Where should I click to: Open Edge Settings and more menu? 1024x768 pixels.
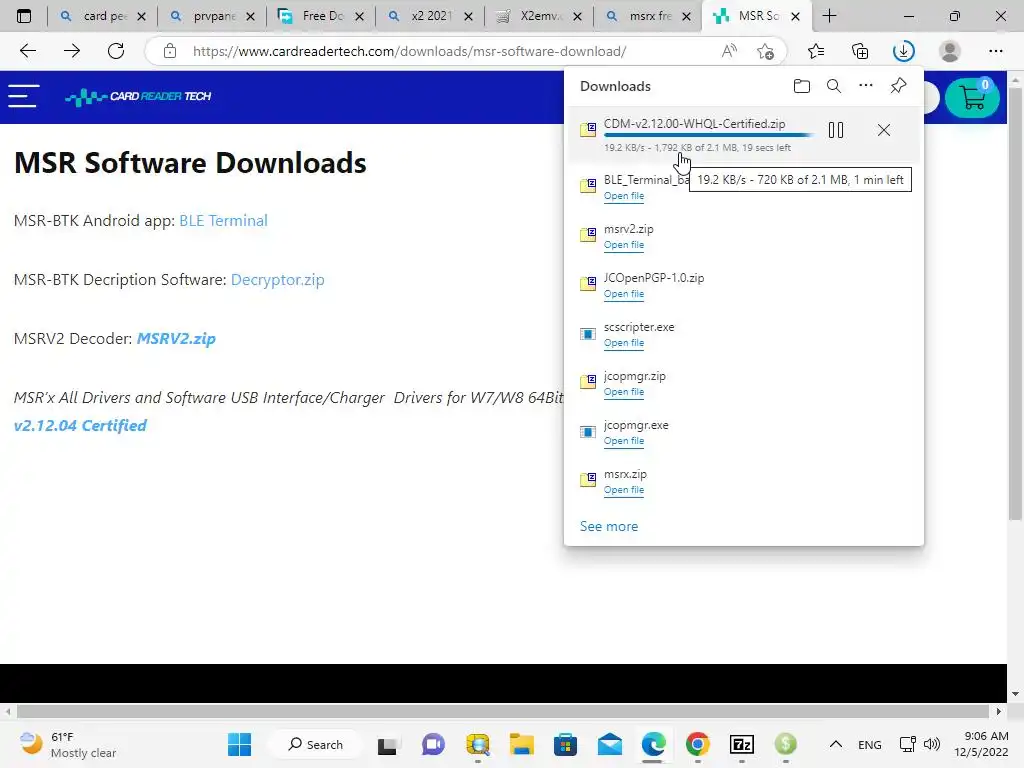pyautogui.click(x=995, y=51)
